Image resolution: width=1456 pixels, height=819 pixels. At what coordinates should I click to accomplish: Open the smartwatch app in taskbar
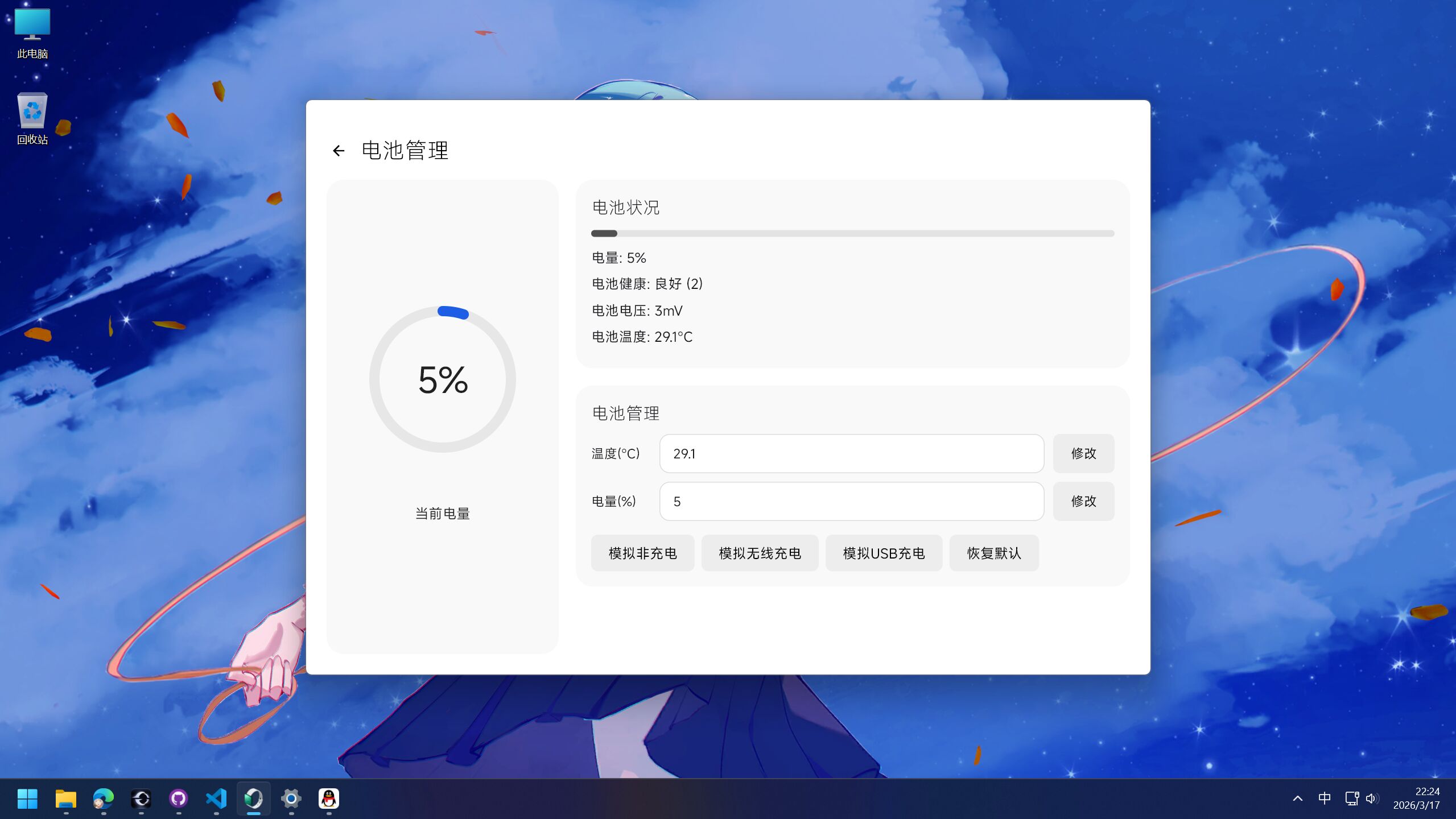click(x=253, y=799)
